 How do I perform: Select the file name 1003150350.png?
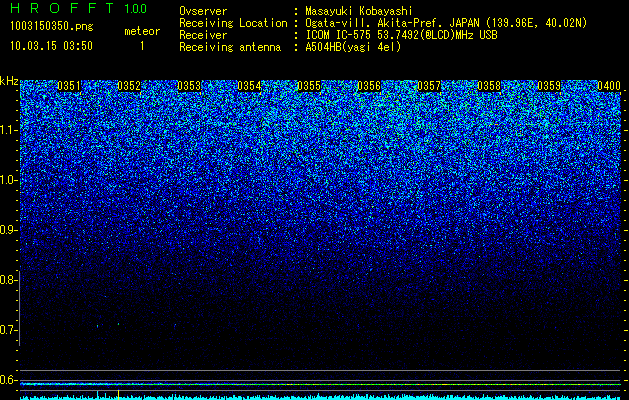52,26
